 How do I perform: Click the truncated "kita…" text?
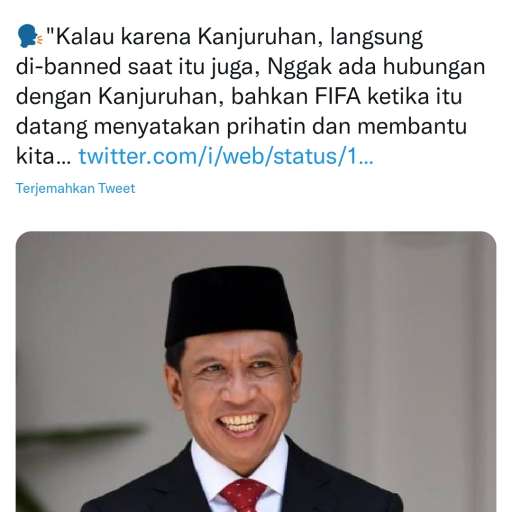point(43,156)
